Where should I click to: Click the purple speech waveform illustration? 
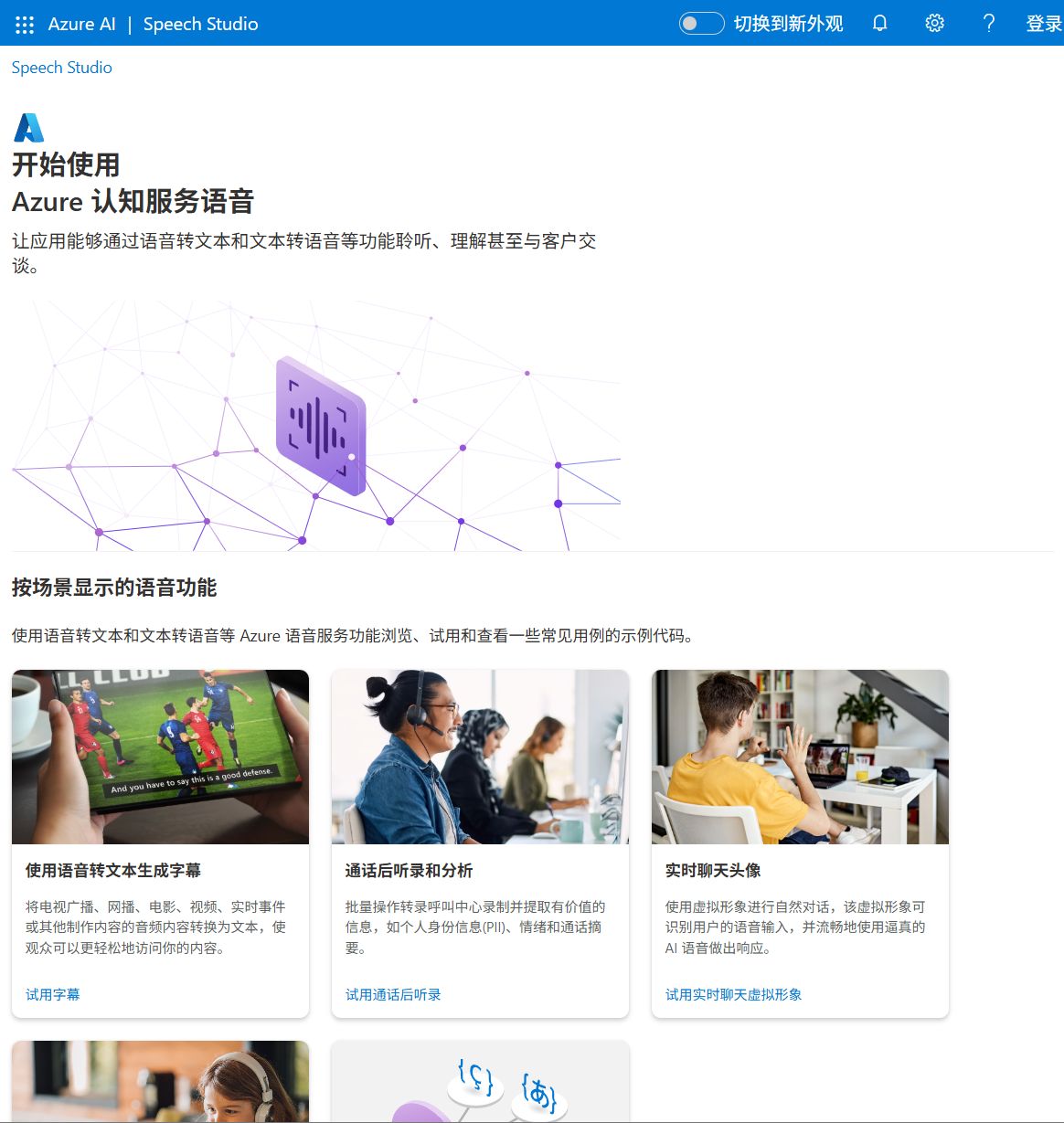click(x=321, y=426)
